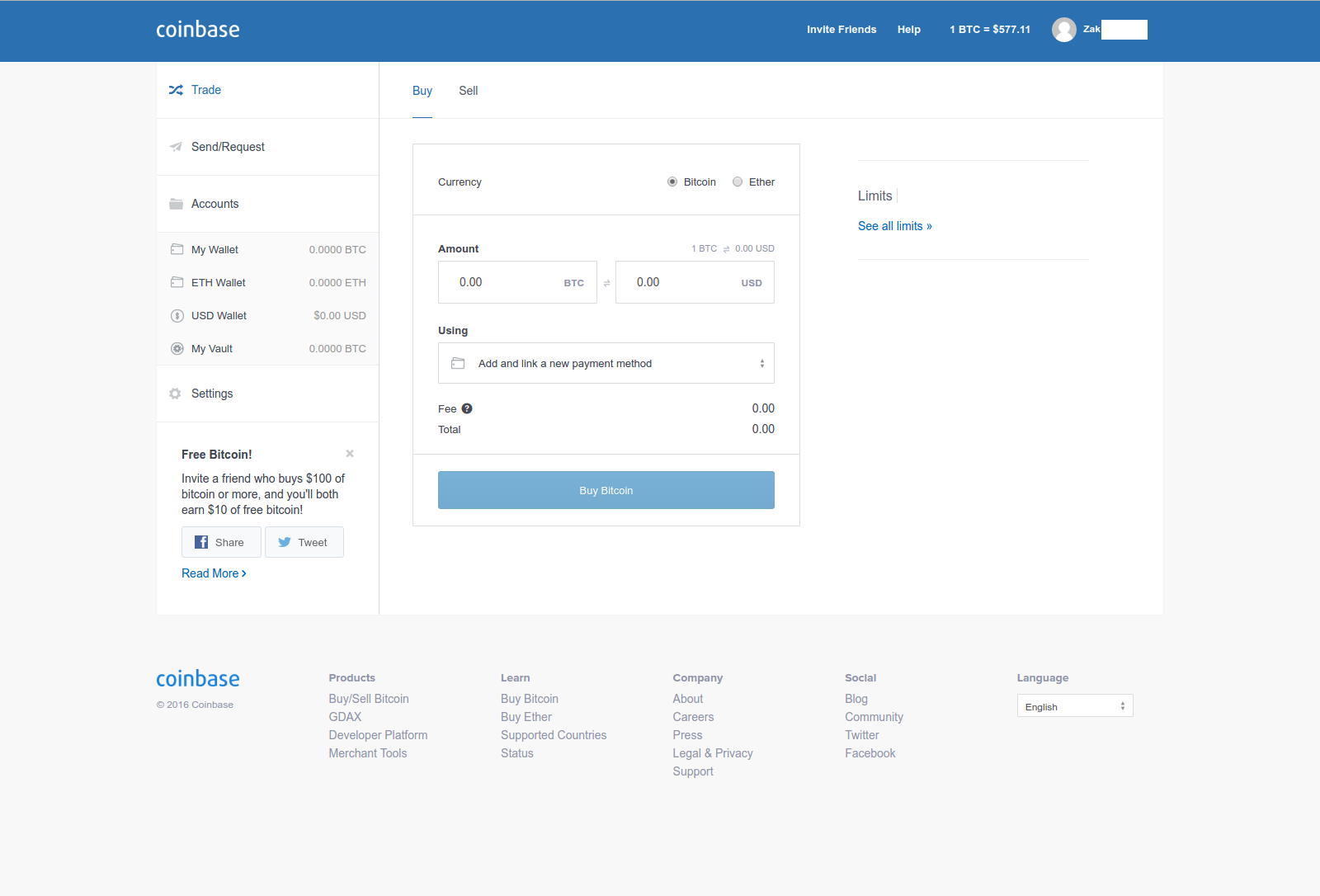Open Status footer link

click(517, 753)
